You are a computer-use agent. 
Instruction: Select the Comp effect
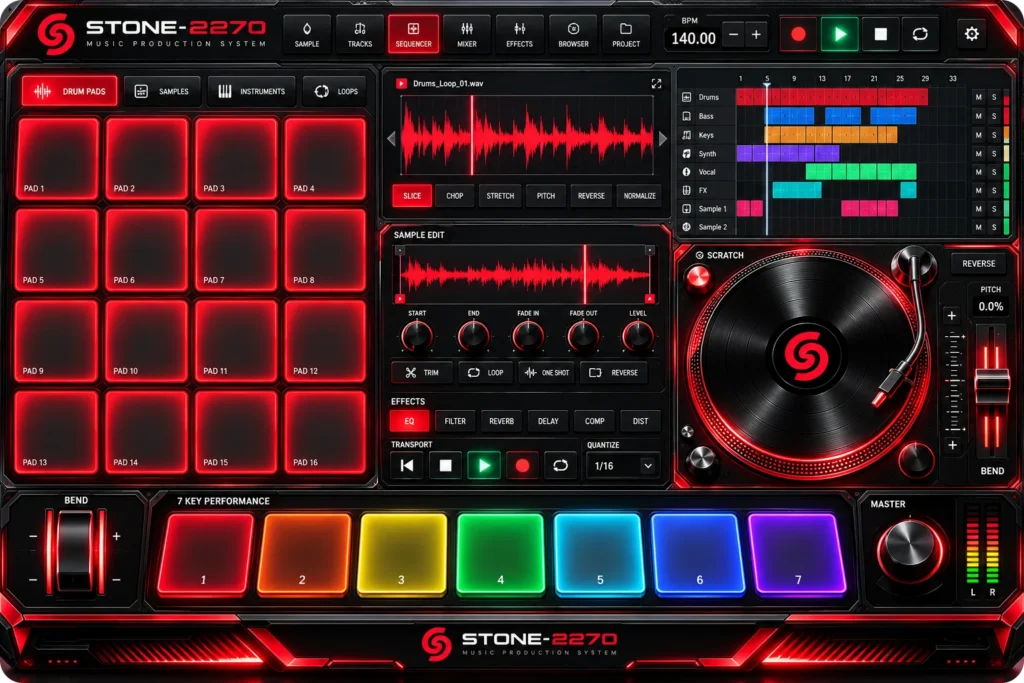point(594,421)
